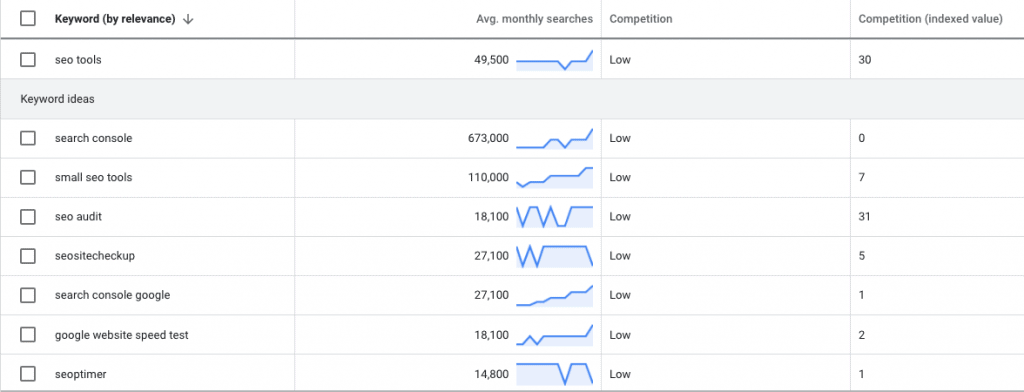Screen dimensions: 1024x392
Task: Check the box for 'seo tools'
Action: coord(27,59)
